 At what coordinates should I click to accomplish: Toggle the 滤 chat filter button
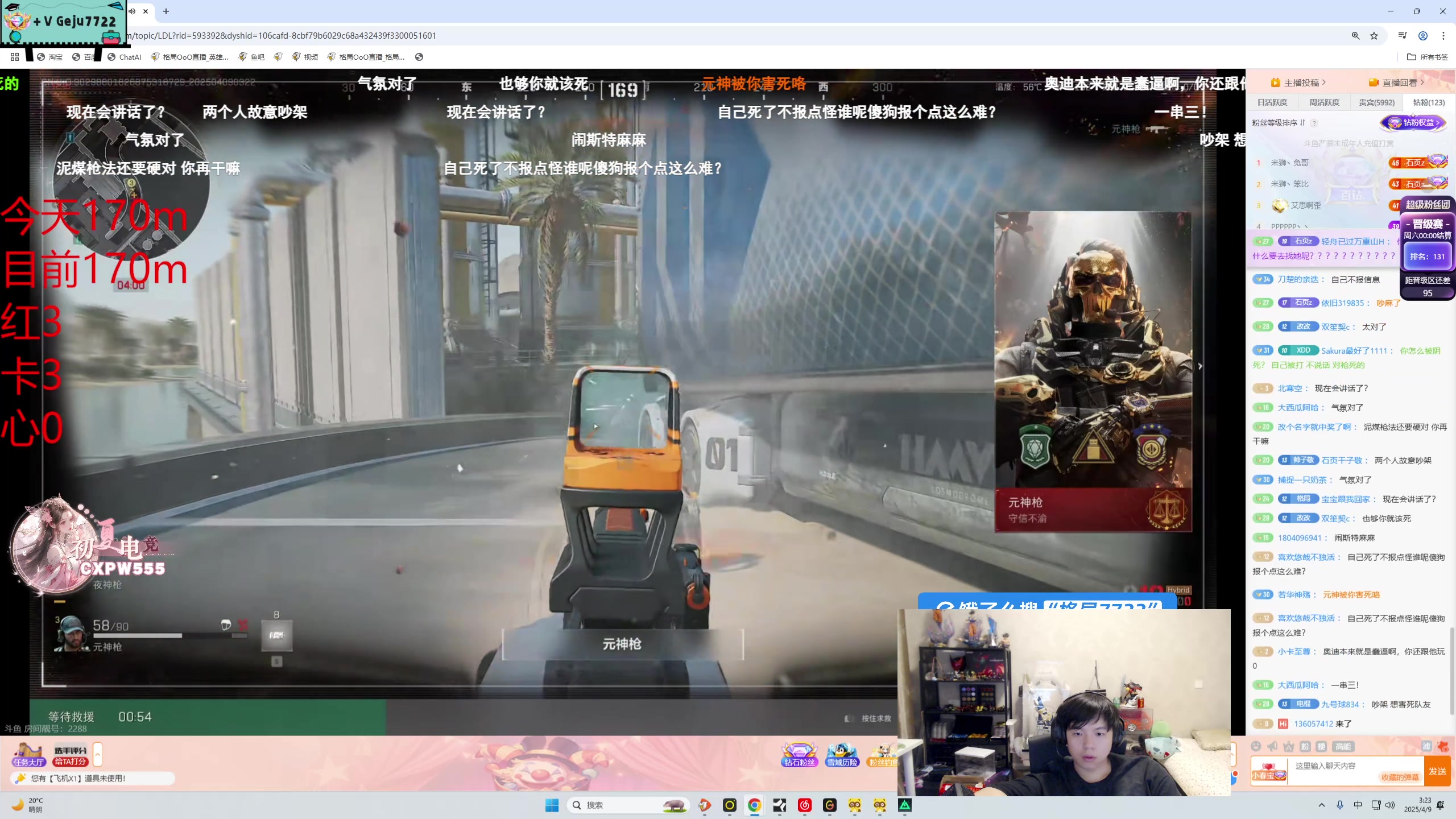tap(1426, 746)
